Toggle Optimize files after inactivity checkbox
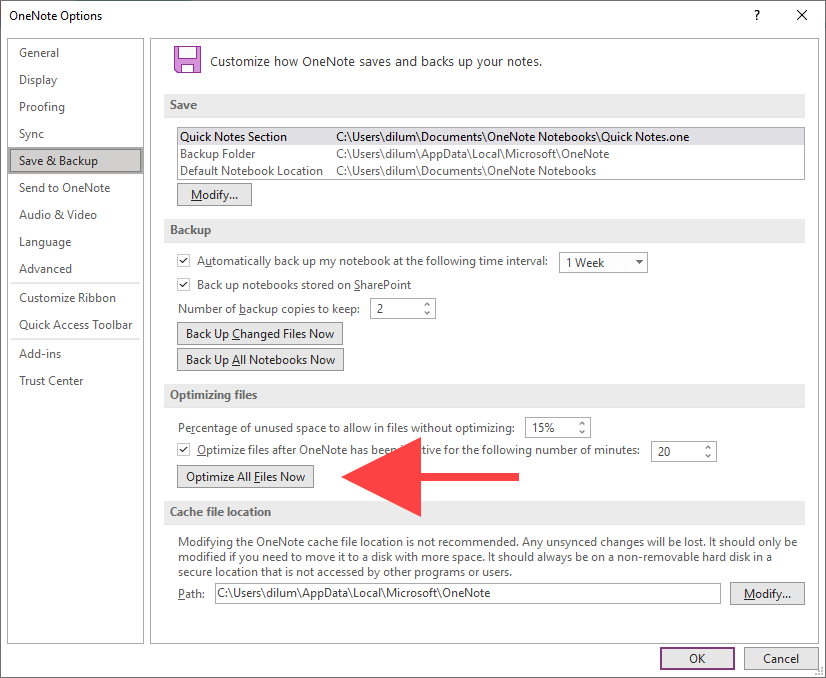The width and height of the screenshot is (826, 678). 183,450
